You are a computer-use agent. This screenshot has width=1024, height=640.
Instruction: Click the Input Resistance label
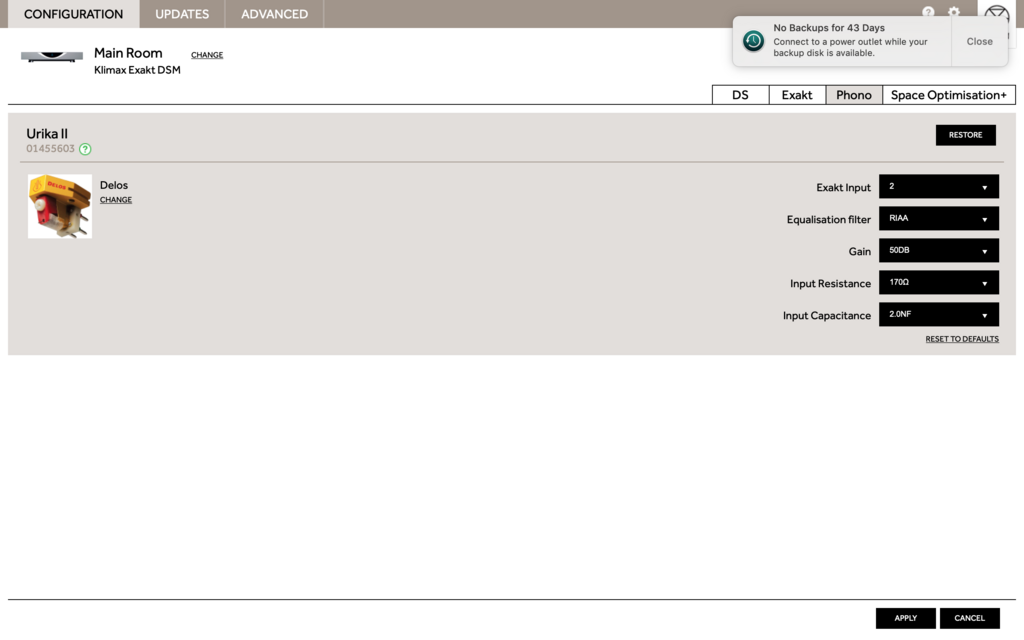[x=830, y=283]
